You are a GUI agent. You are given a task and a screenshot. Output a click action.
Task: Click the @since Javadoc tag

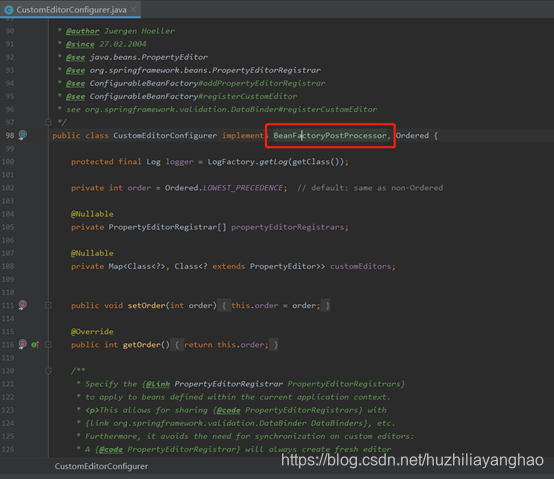pyautogui.click(x=80, y=44)
